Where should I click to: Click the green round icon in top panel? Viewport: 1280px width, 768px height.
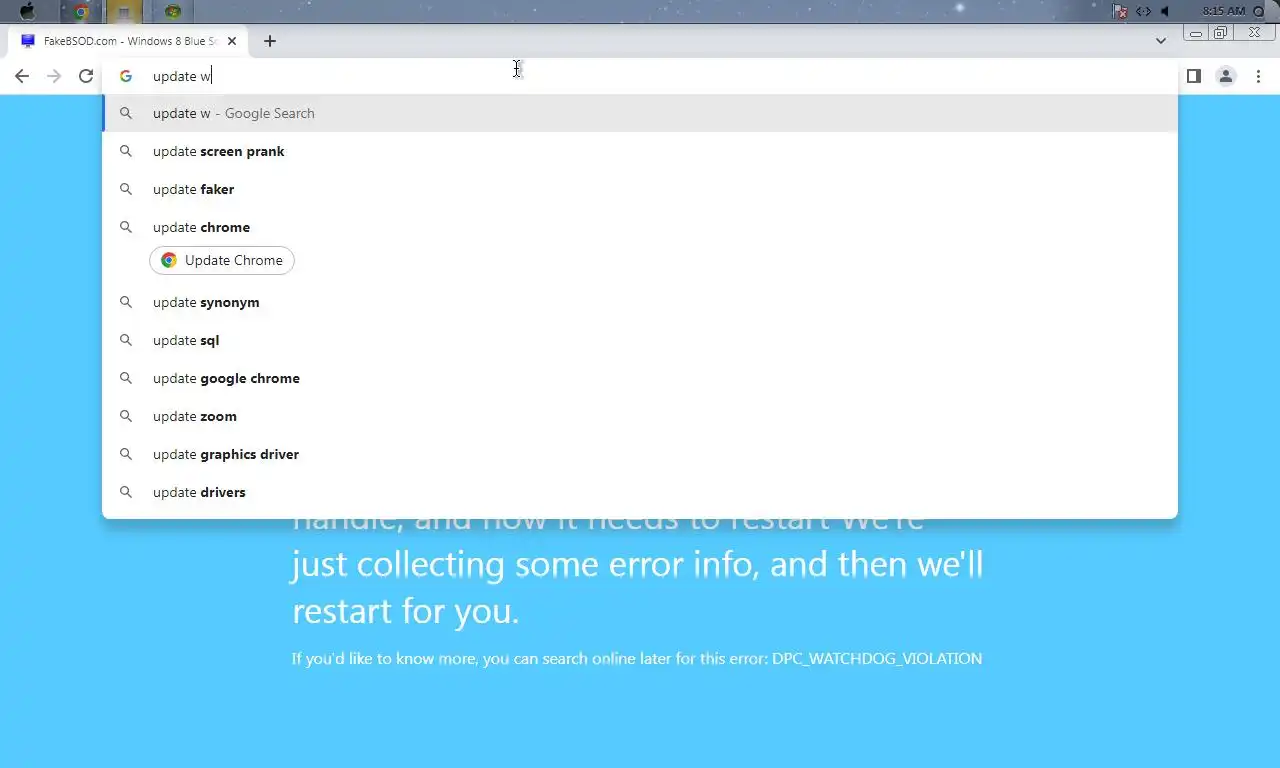[x=173, y=12]
